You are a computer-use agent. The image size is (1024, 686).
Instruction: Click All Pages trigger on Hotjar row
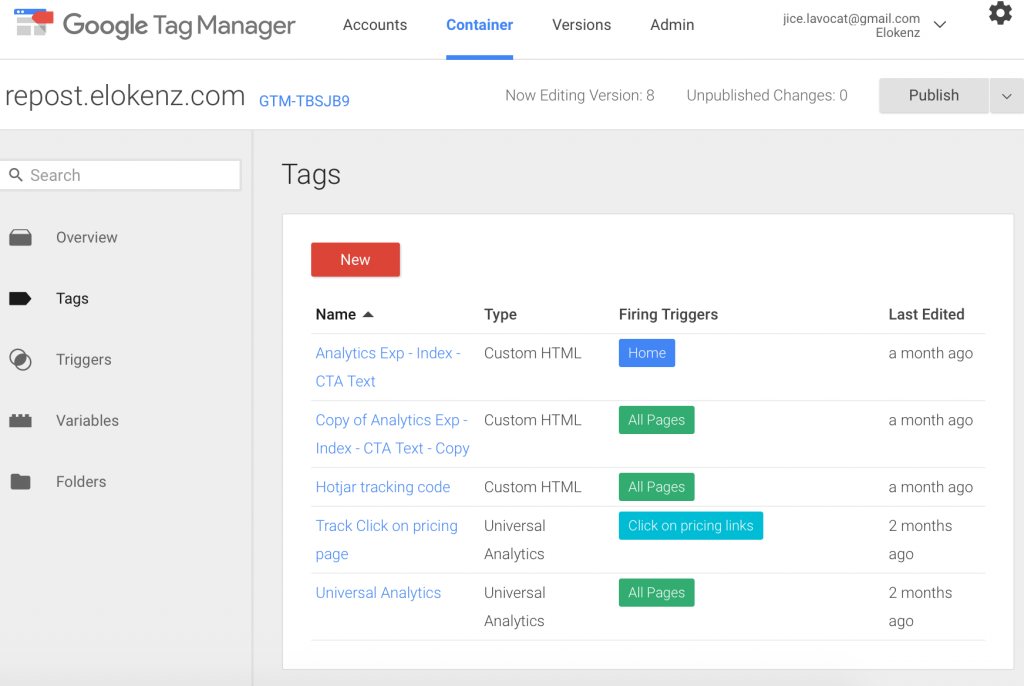656,487
